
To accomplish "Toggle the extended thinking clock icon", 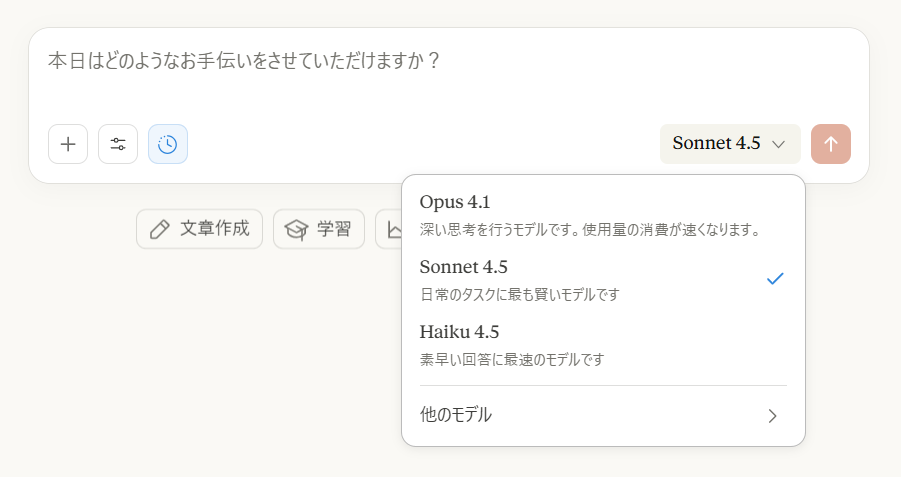I will pyautogui.click(x=168, y=144).
